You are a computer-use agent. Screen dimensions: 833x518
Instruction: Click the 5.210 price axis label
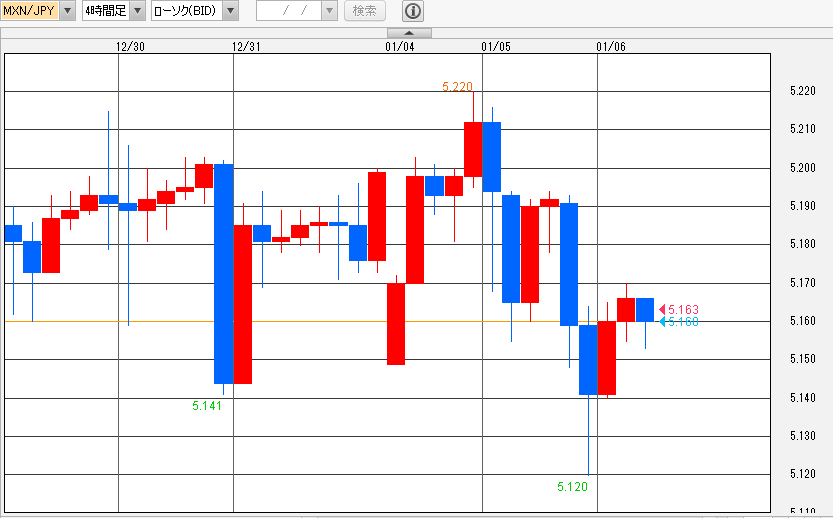point(803,129)
